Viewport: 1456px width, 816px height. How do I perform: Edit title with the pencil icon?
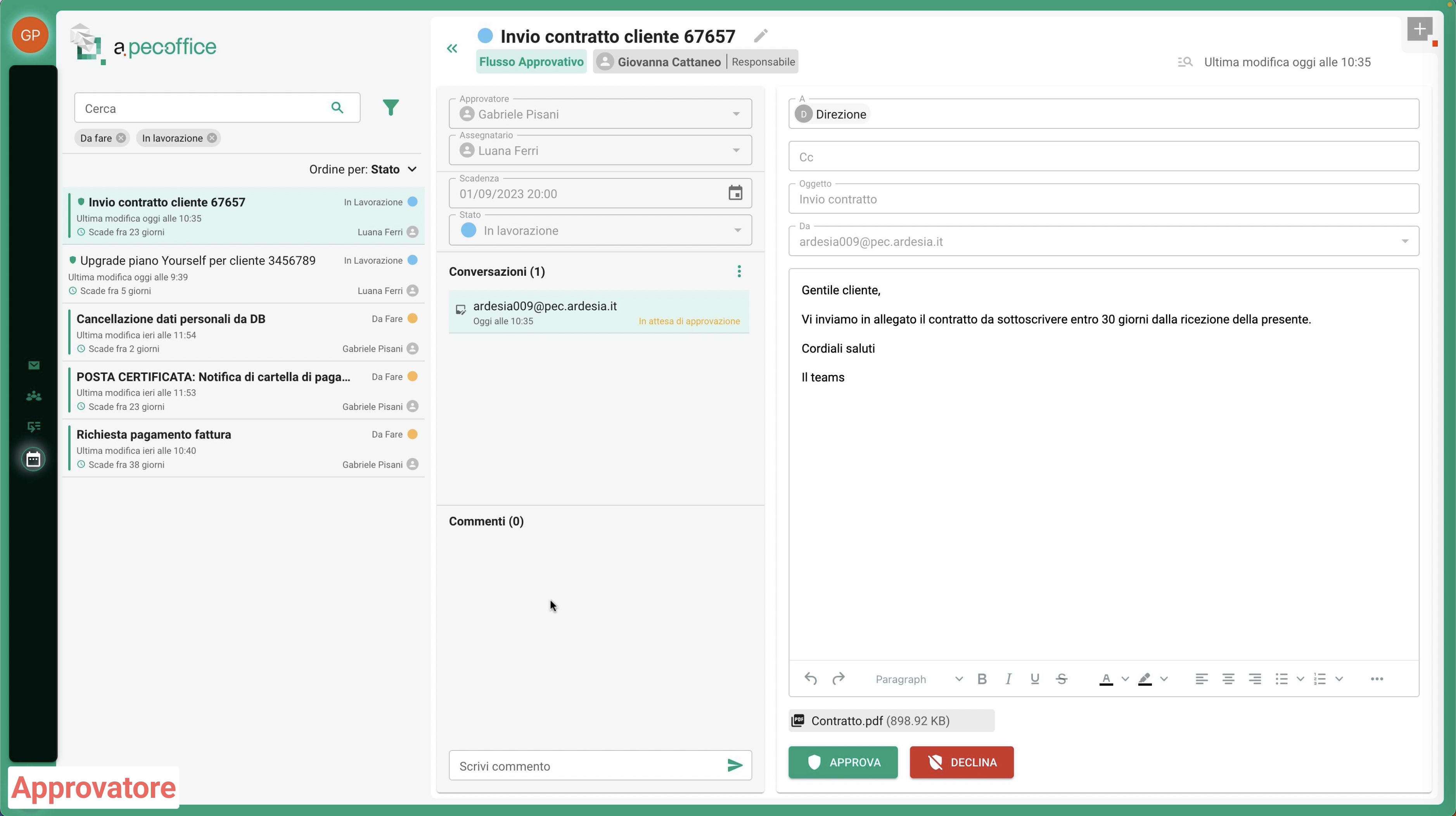(761, 36)
